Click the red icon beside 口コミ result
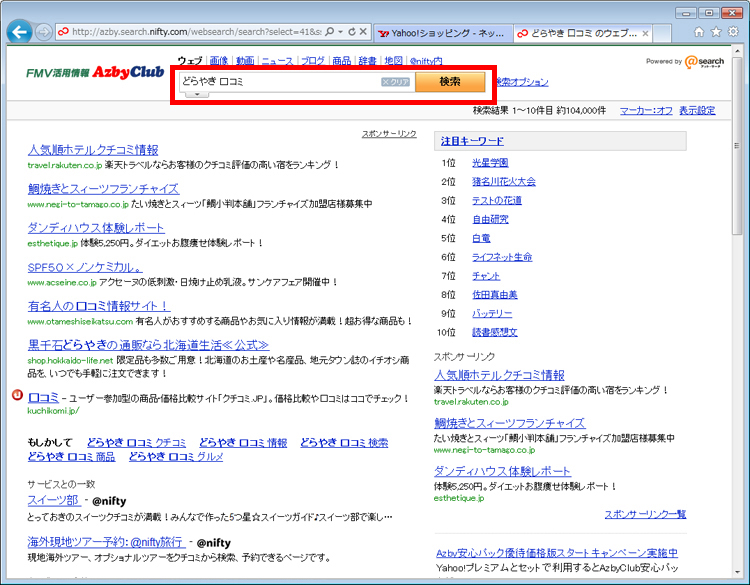The width and height of the screenshot is (750, 585). [x=17, y=395]
